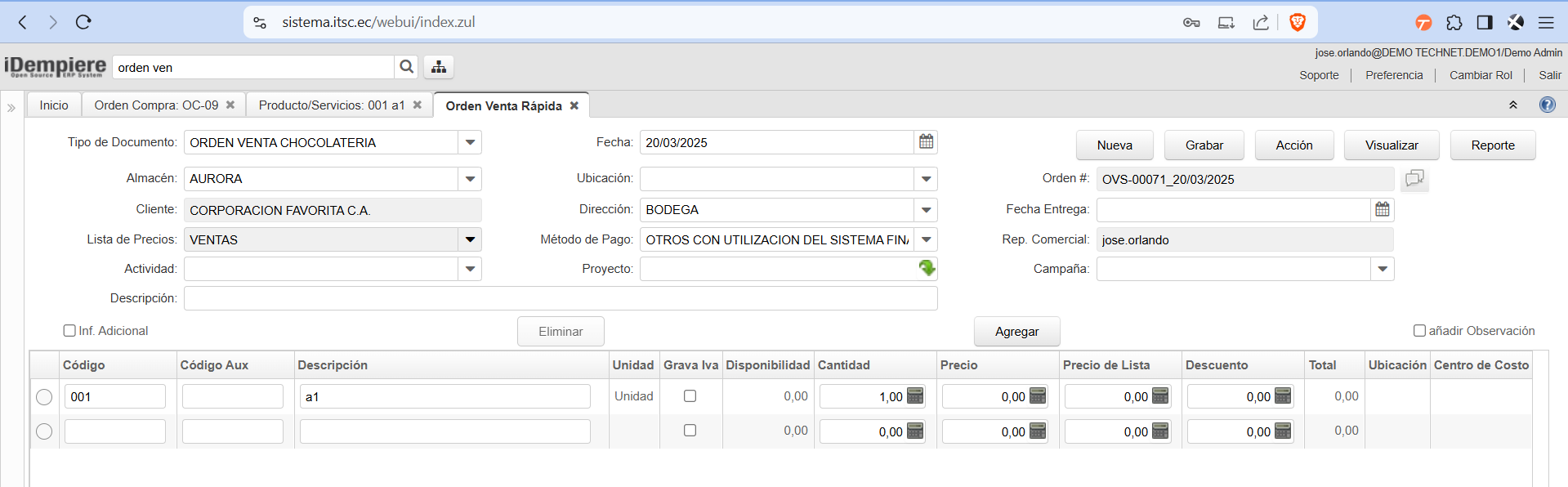Click the Descripción text field
Image resolution: width=1568 pixels, height=487 pixels.
560,298
